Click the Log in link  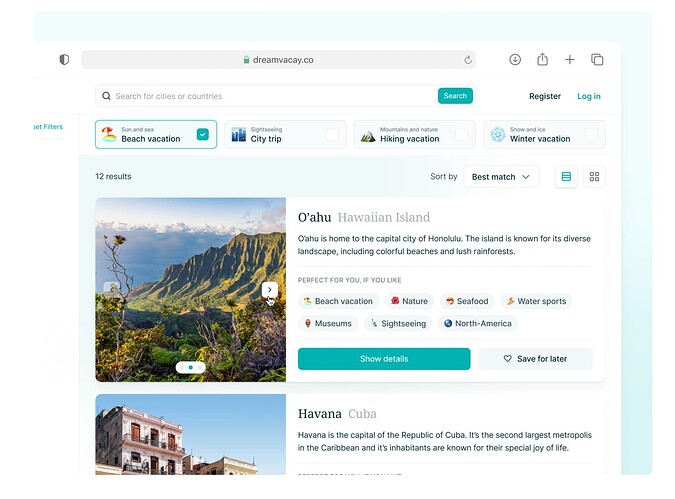(589, 96)
